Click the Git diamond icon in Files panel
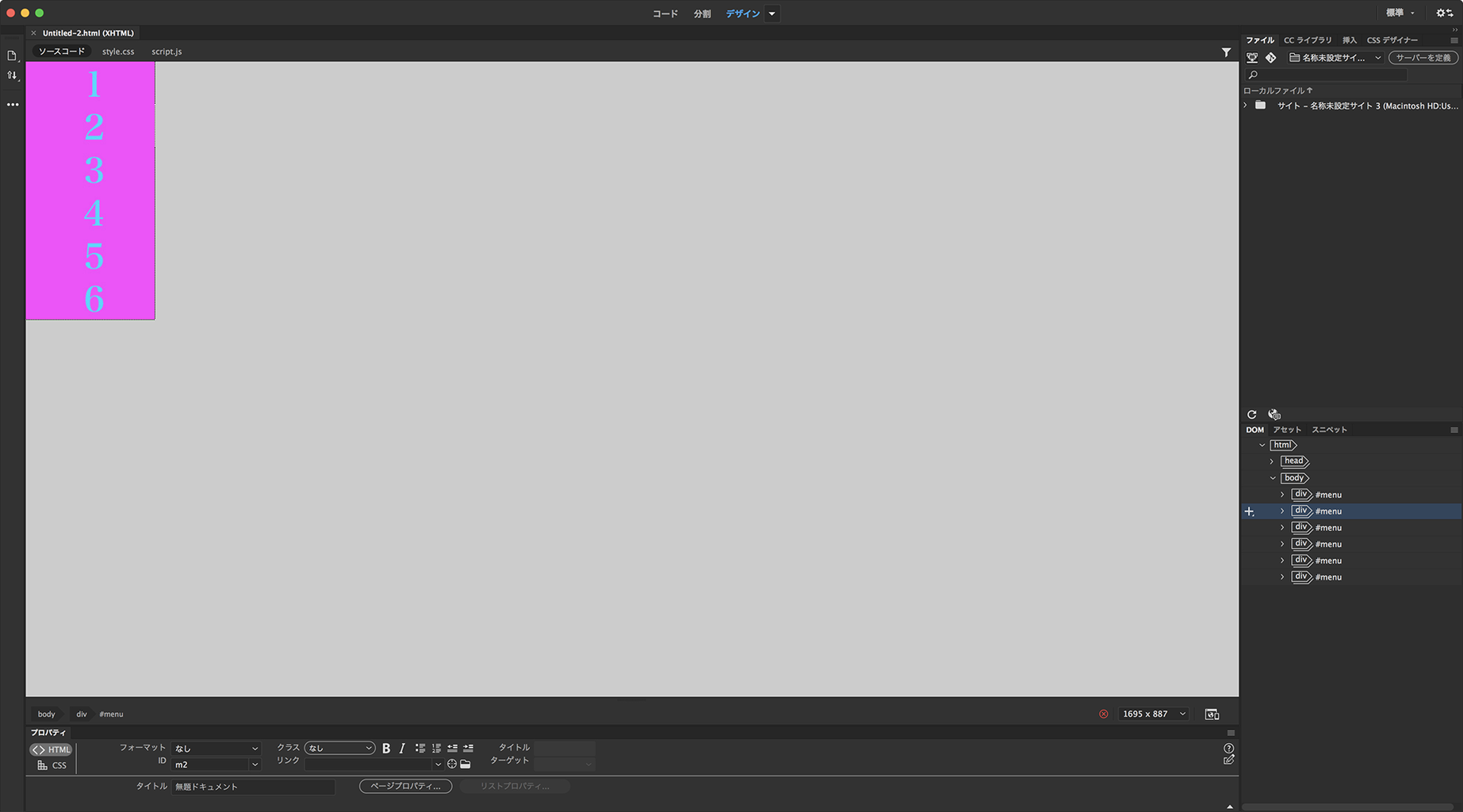 [x=1271, y=58]
